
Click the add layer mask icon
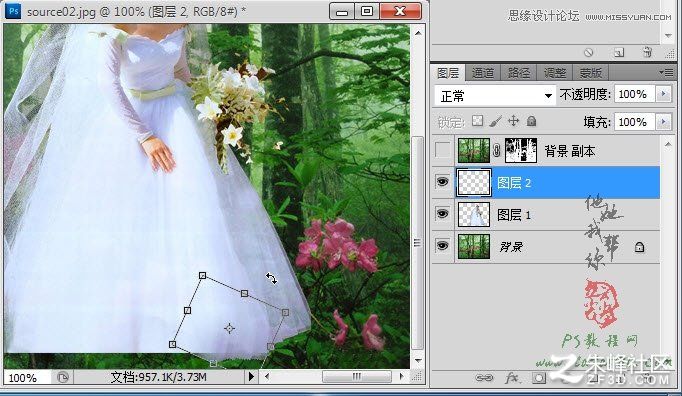(538, 378)
